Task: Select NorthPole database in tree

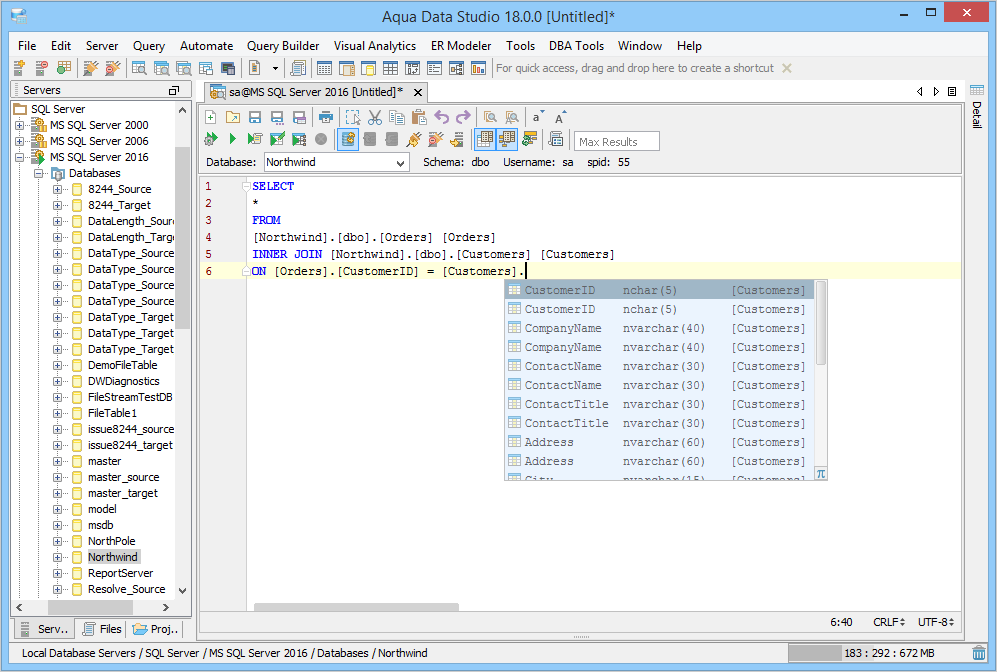Action: pos(112,541)
